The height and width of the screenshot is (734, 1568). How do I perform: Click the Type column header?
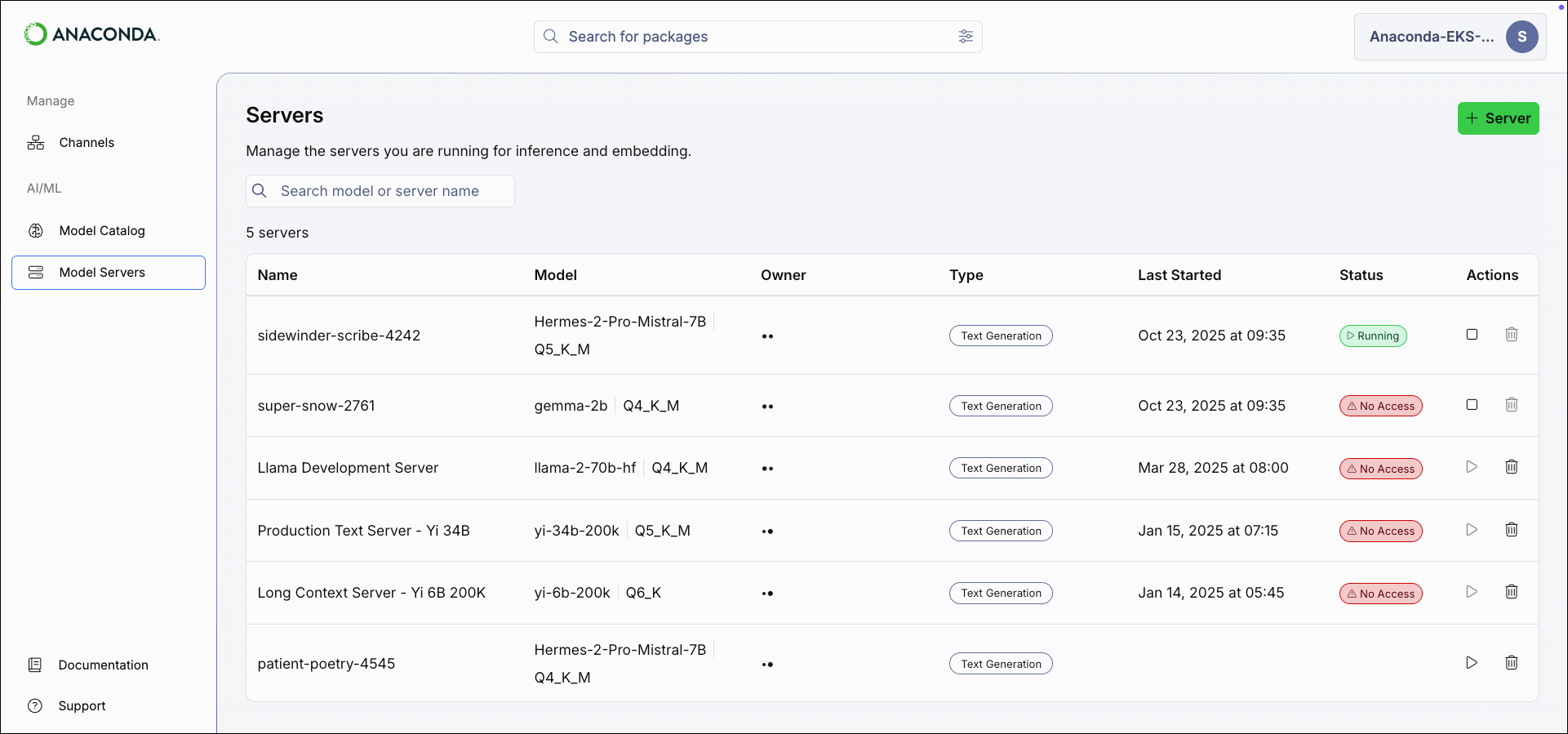coord(966,275)
